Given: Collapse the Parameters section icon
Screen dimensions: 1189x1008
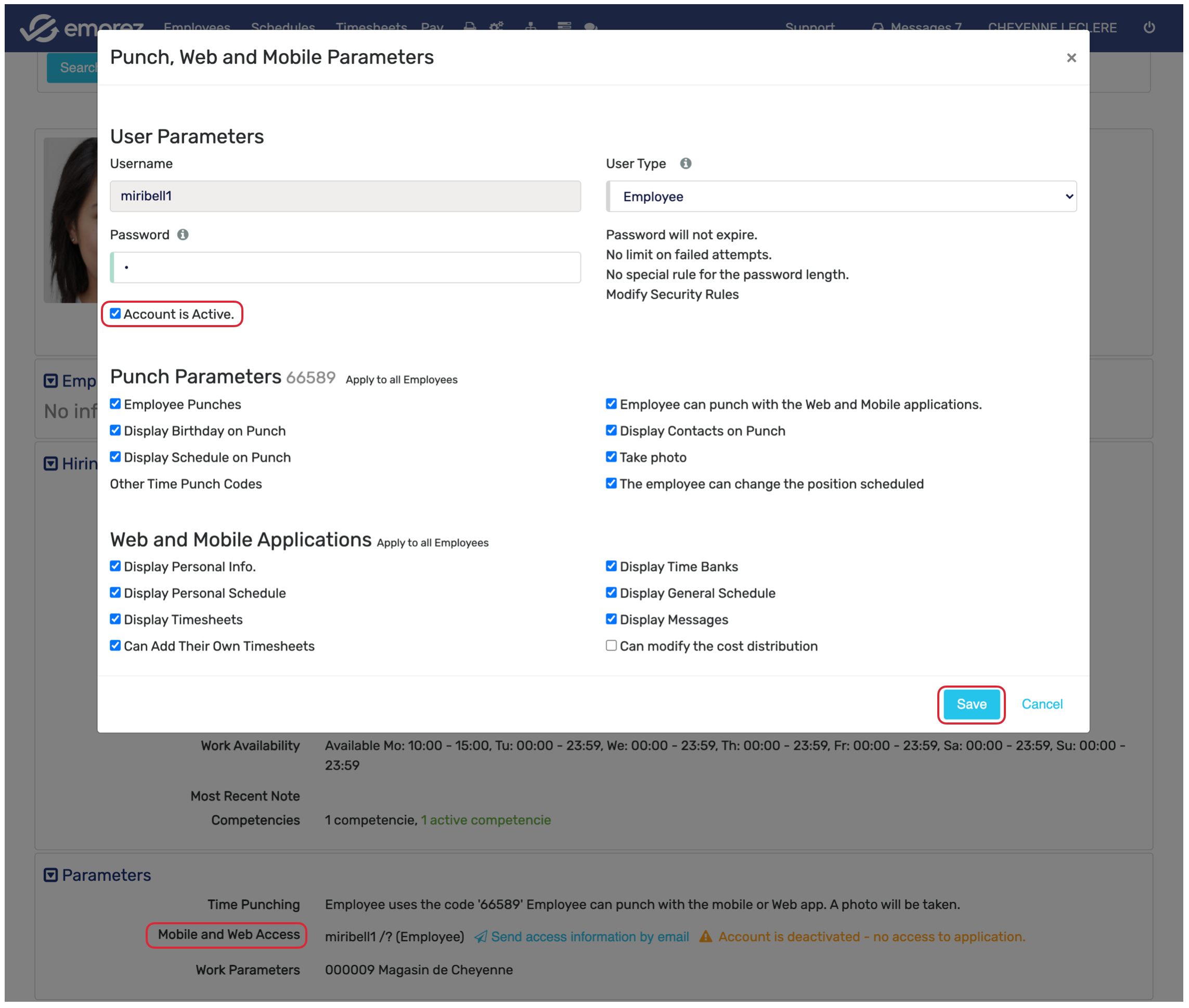Looking at the screenshot, I should 51,875.
